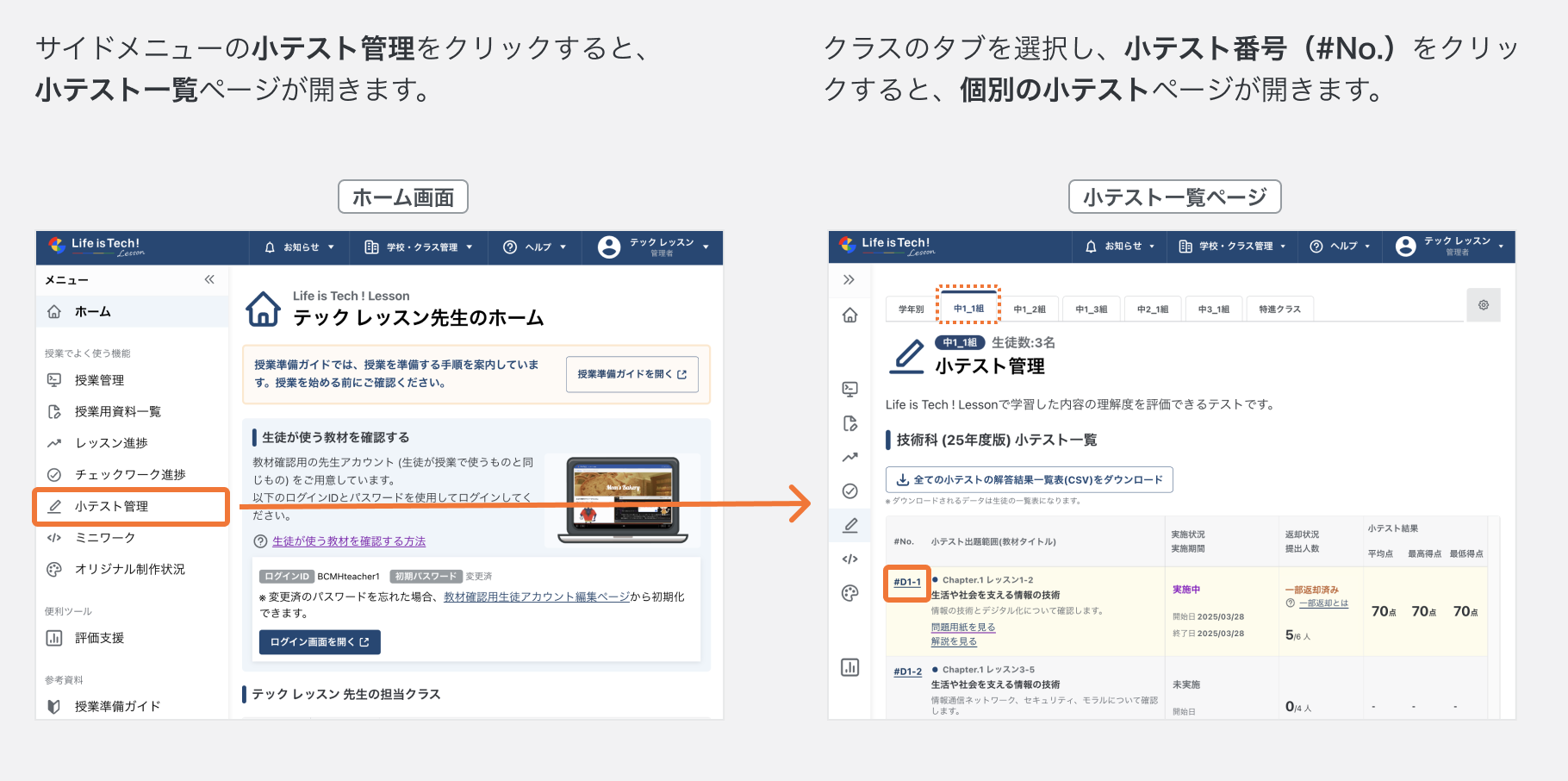The height and width of the screenshot is (781, 1568).
Task: Click the 授業準備ガイド shield icon
Action: coord(53,705)
